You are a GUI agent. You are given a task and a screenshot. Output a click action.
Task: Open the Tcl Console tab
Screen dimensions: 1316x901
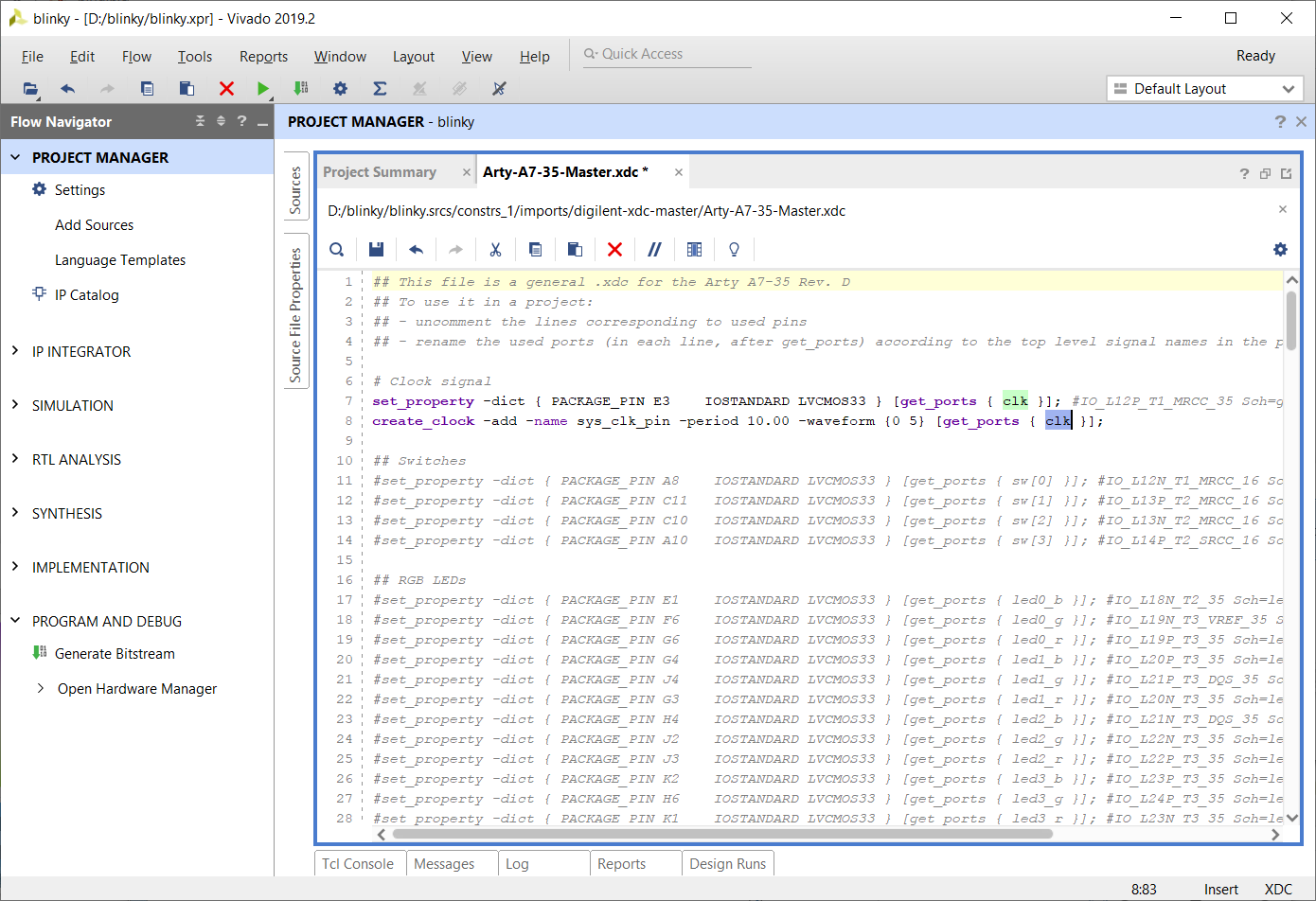point(358,864)
